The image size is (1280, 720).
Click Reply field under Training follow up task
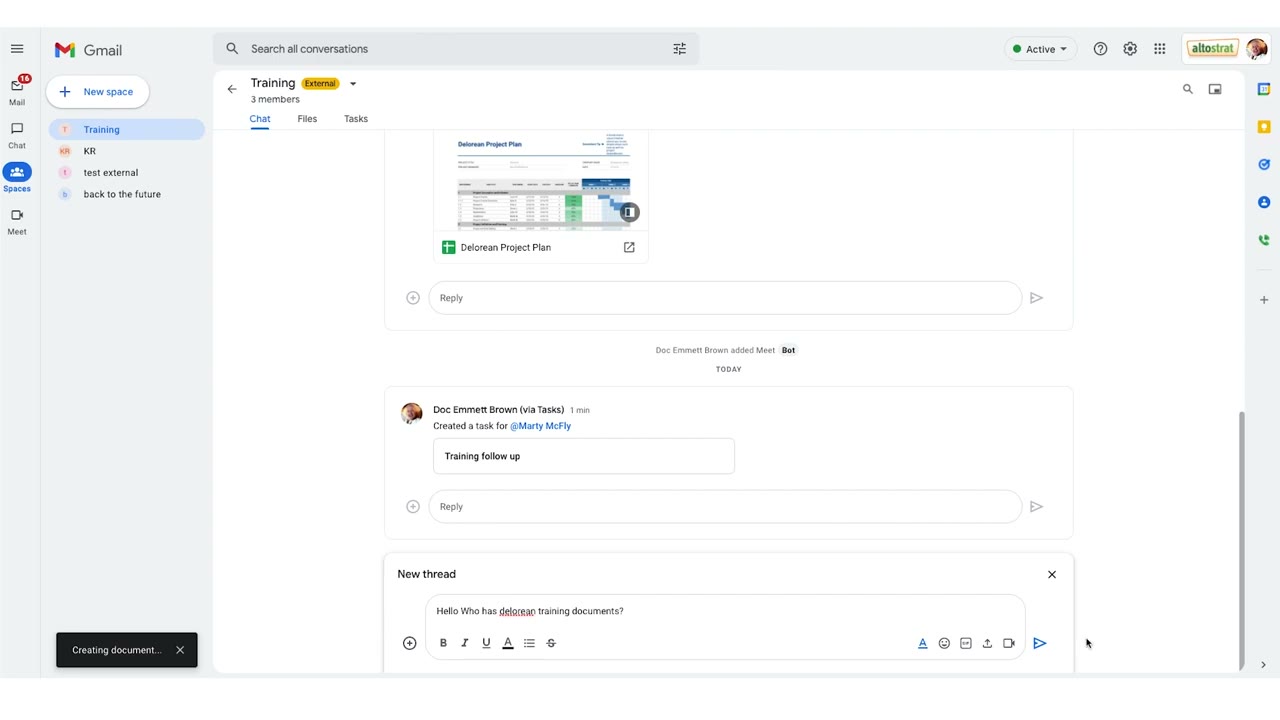[x=725, y=507]
